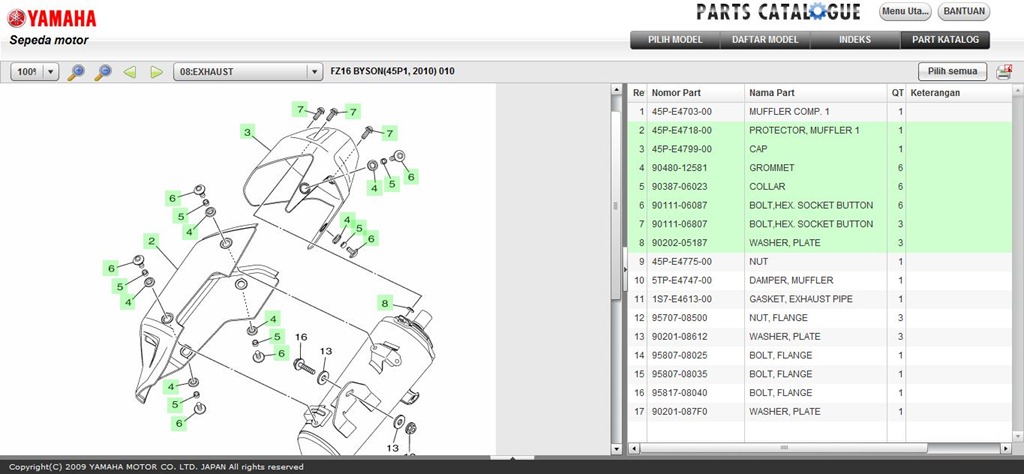Go to next diagram with right arrow
Screen dimensions: 1024x474
(x=156, y=72)
